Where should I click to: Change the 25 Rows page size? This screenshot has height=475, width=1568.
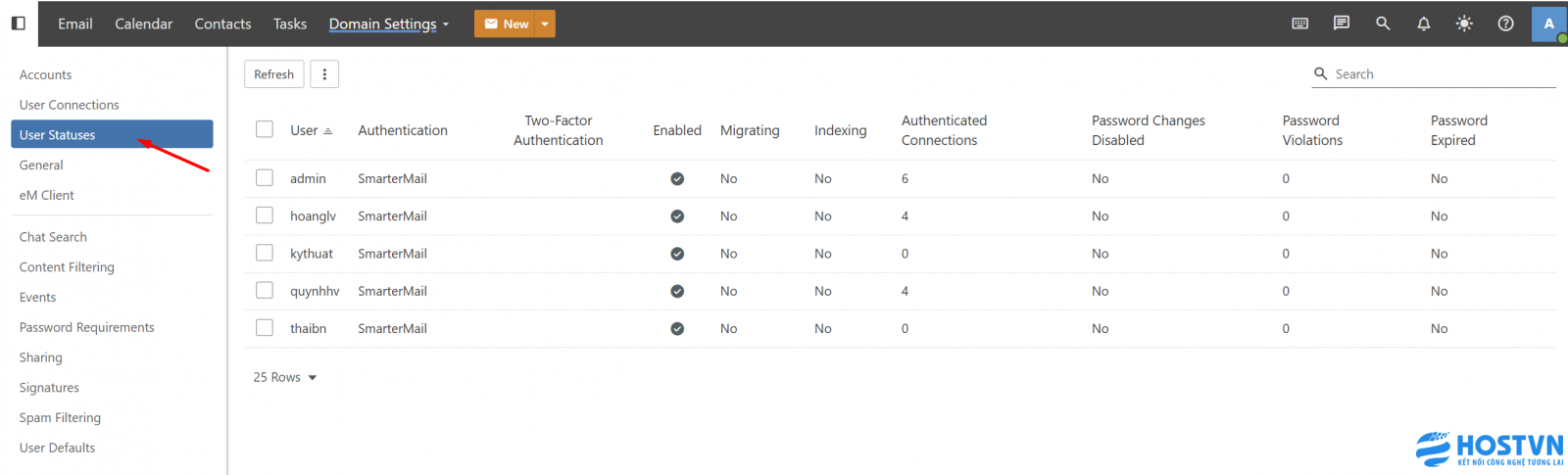285,377
